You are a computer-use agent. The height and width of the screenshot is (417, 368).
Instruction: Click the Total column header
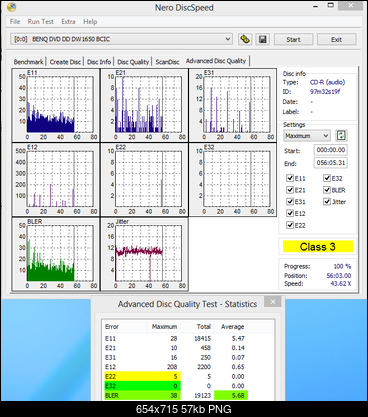click(x=197, y=327)
